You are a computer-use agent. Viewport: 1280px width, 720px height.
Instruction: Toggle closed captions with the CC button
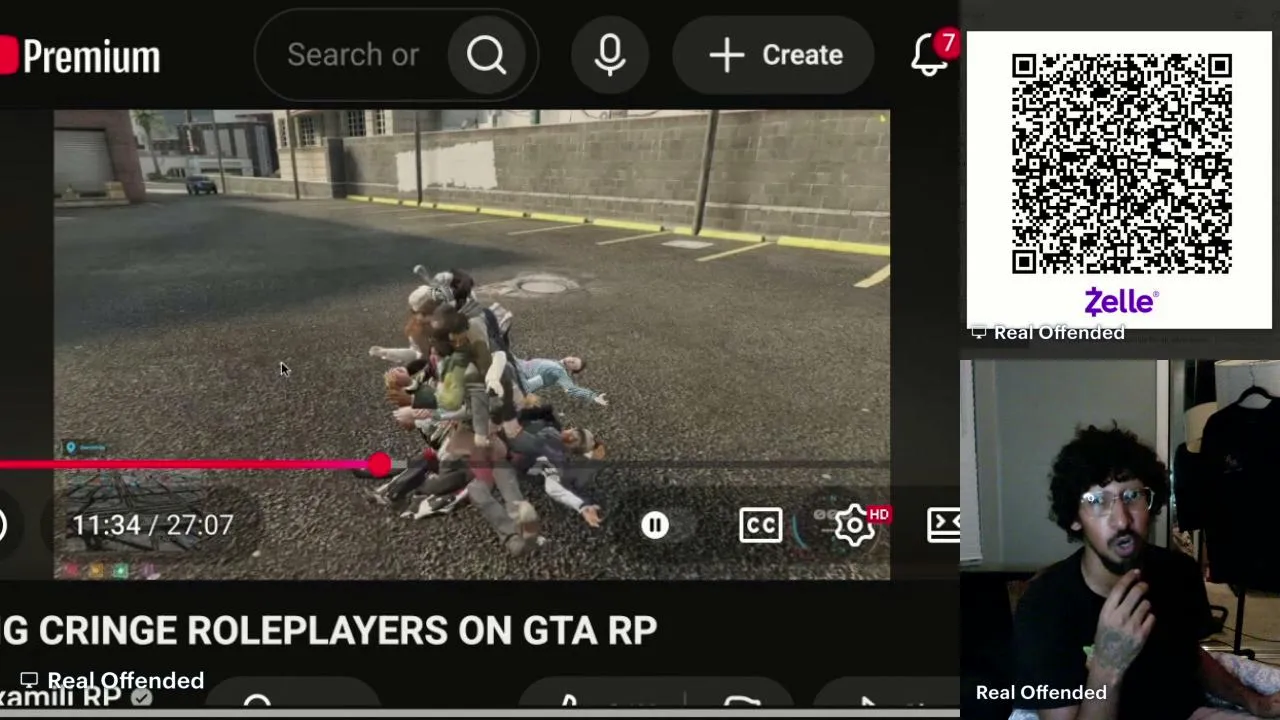[x=761, y=525]
